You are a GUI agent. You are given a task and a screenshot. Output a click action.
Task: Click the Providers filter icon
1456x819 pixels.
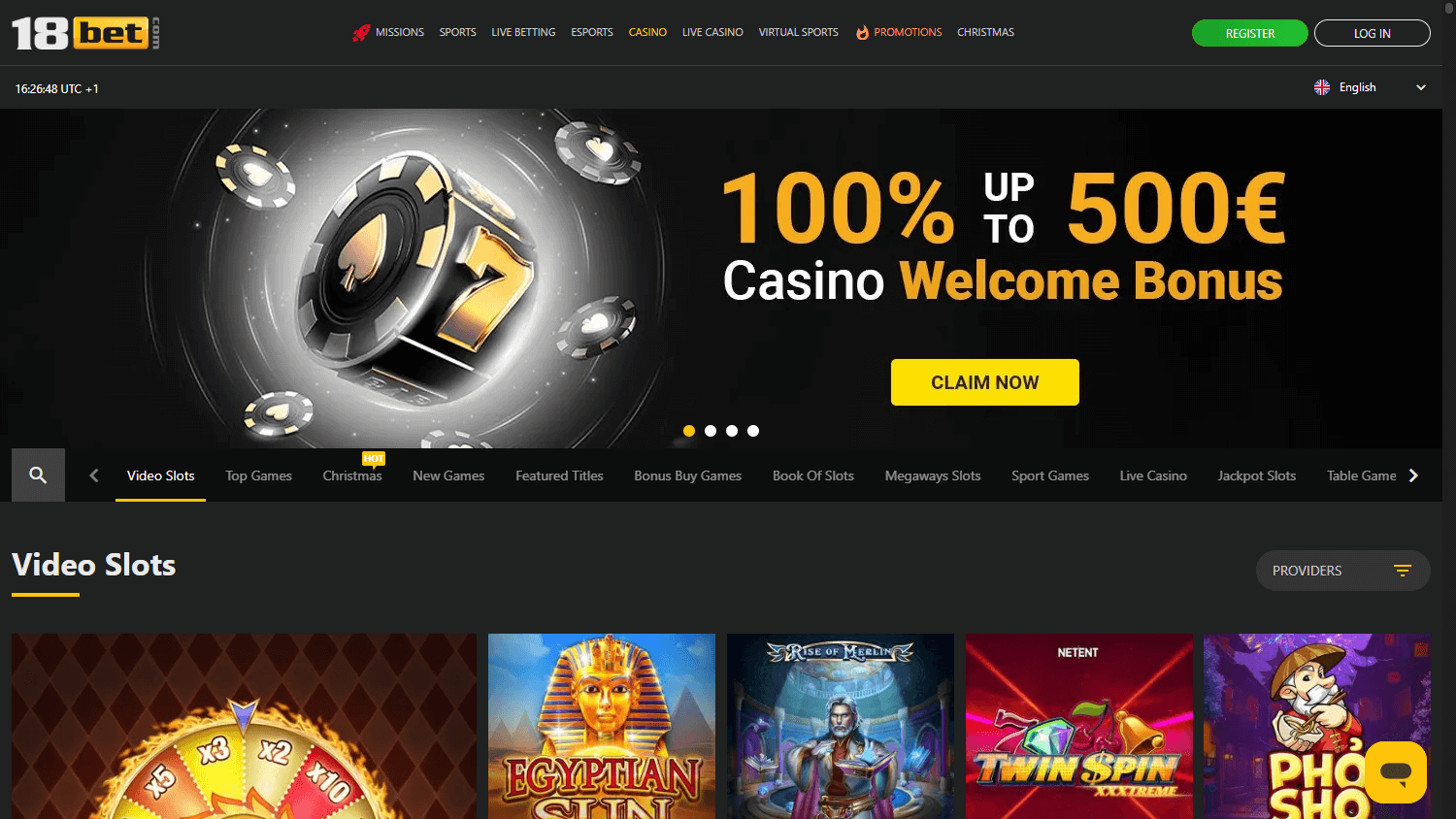coord(1403,571)
